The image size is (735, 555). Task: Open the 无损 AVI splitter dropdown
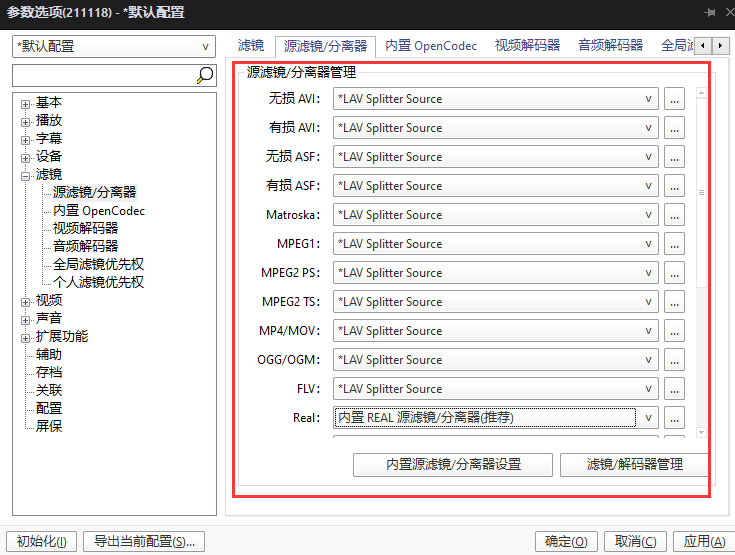(495, 99)
